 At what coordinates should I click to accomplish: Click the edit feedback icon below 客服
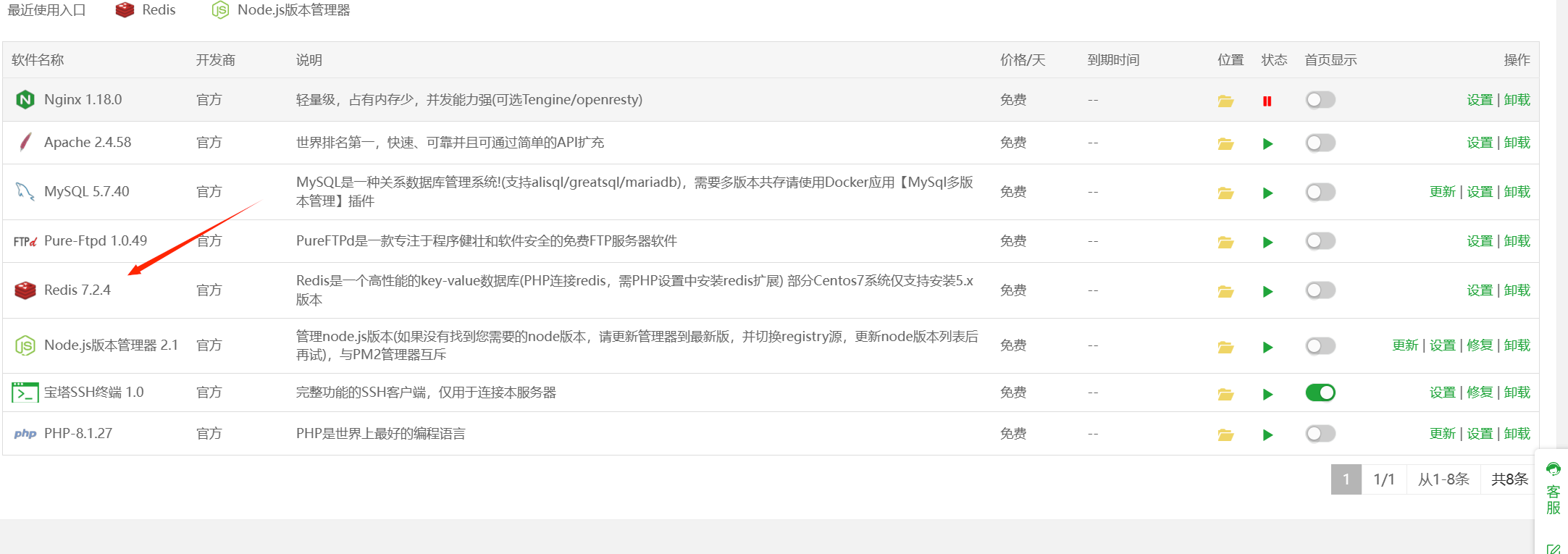[1553, 549]
